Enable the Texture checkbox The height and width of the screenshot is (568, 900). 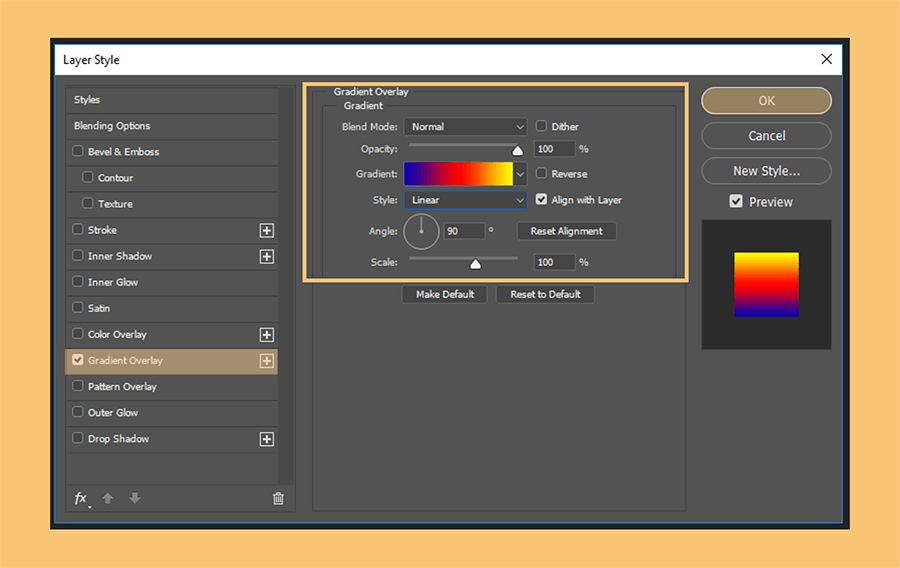(x=88, y=203)
